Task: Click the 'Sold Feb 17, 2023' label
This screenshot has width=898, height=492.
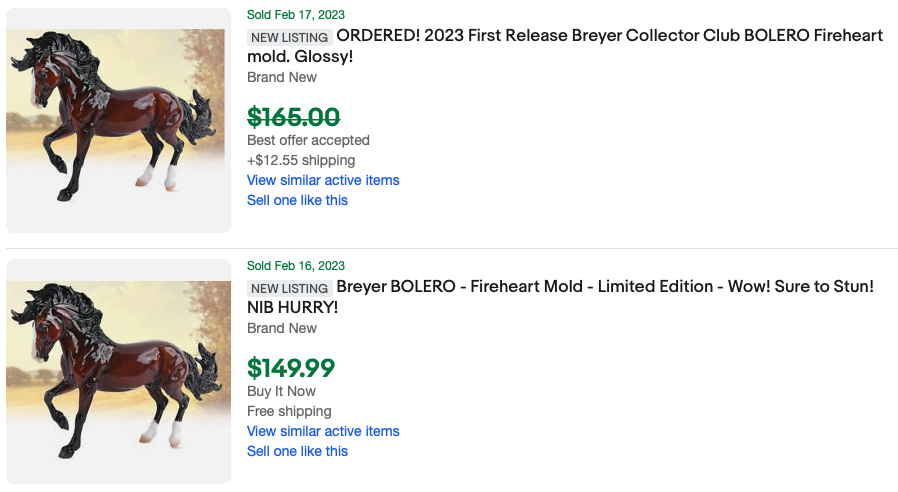Action: [x=296, y=14]
